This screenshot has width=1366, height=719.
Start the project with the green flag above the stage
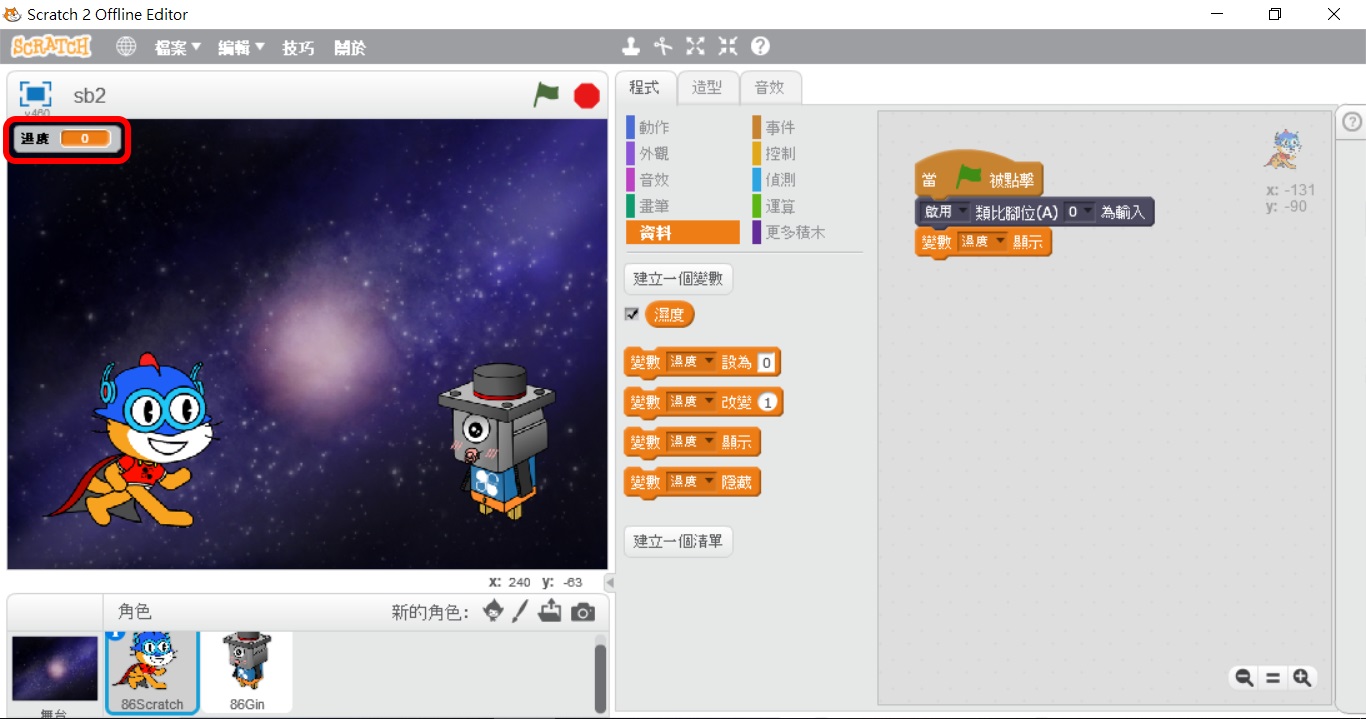[546, 95]
